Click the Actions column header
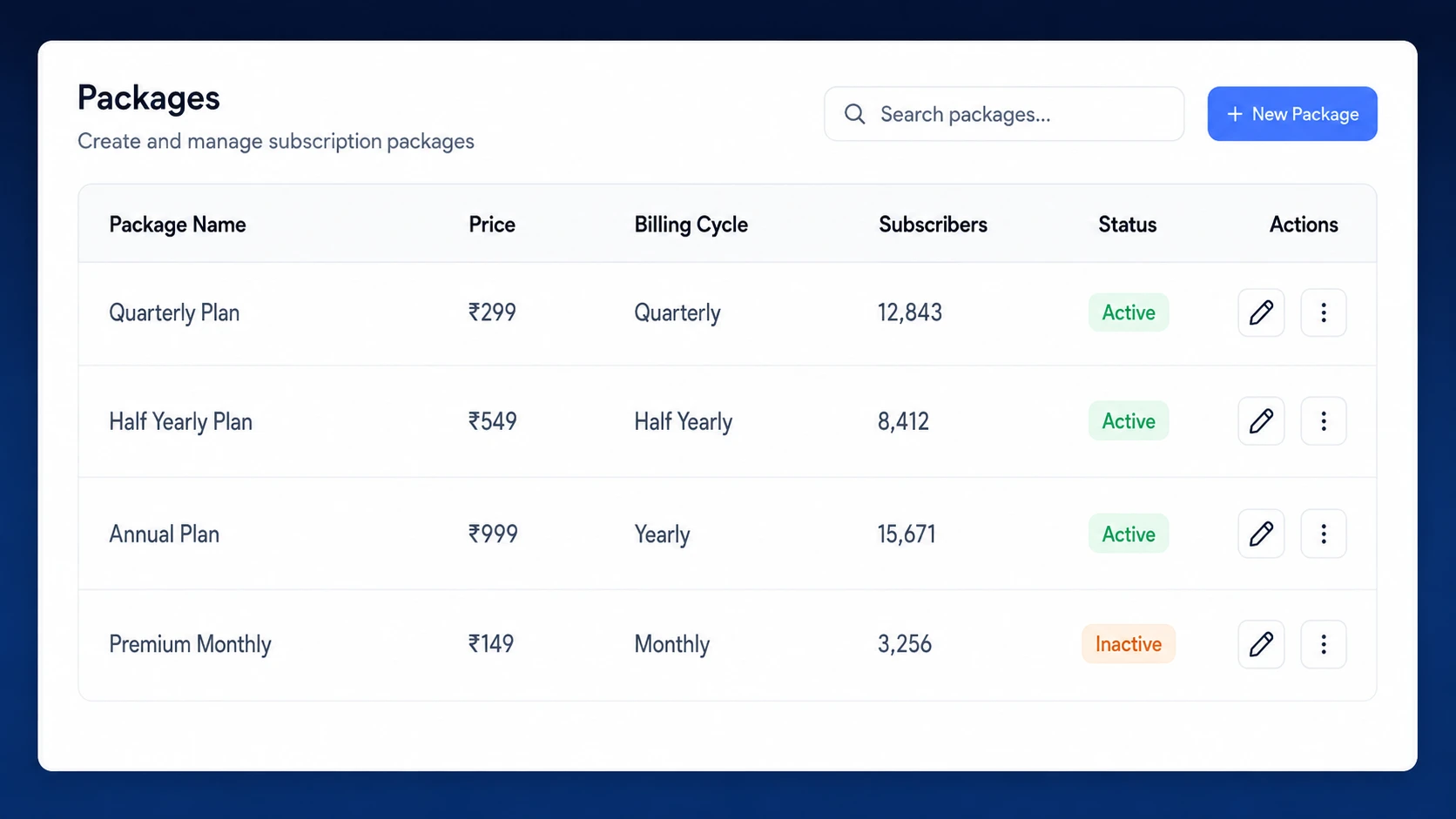The image size is (1456, 819). tap(1304, 225)
